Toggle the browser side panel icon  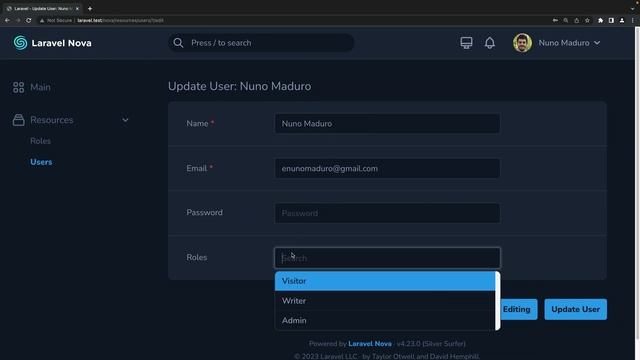click(611, 20)
